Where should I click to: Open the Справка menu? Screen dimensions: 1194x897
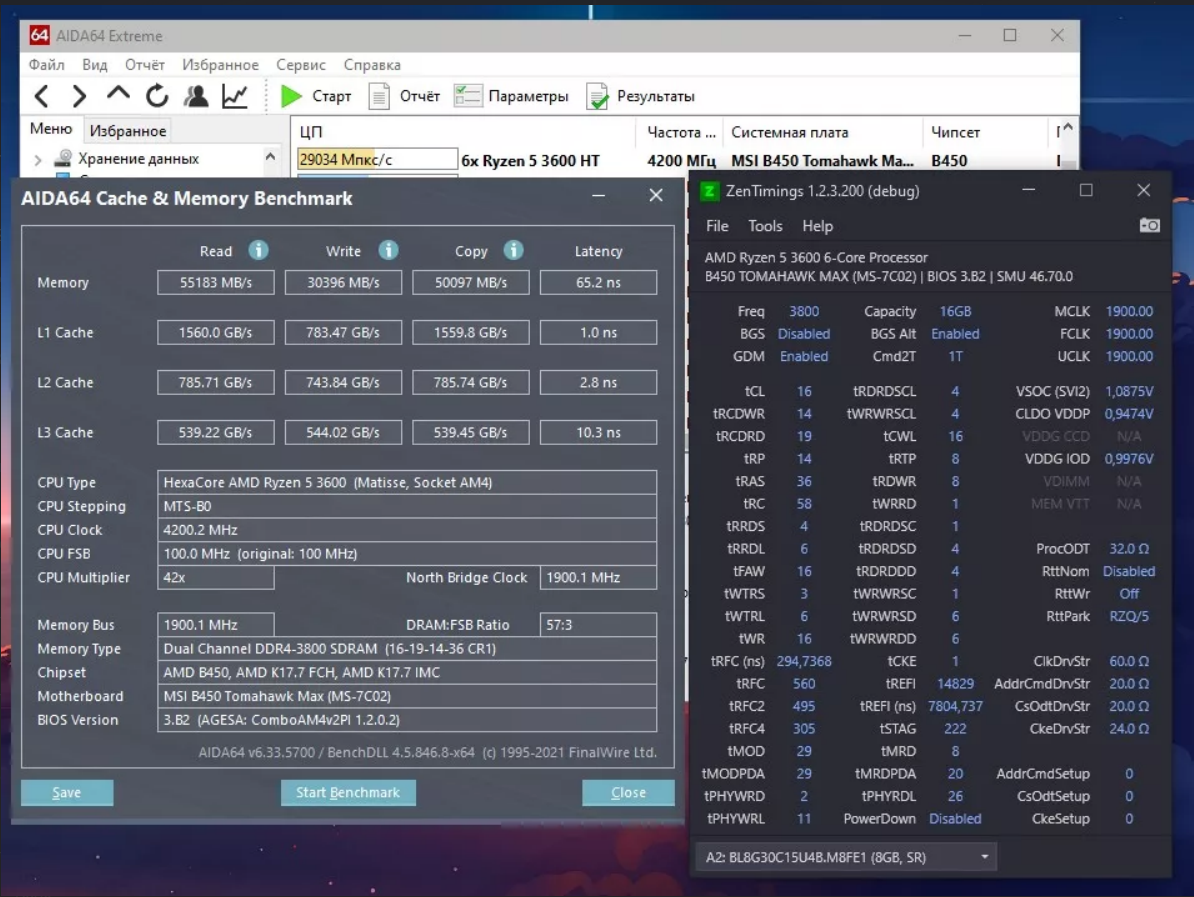pos(372,65)
